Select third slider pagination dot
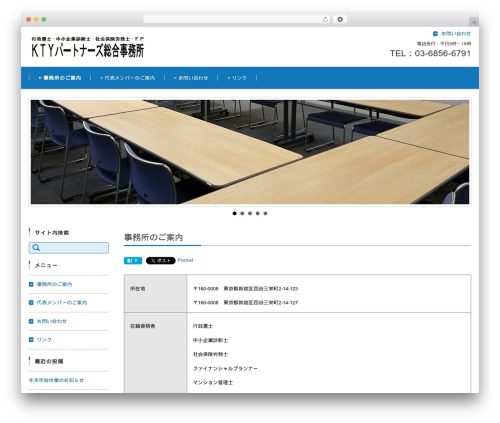 [x=250, y=213]
